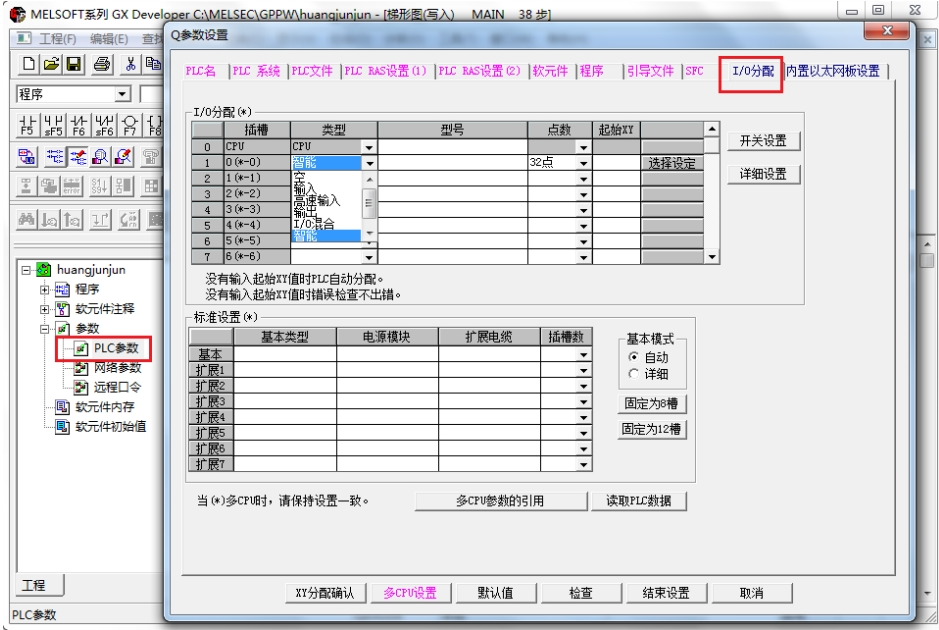This screenshot has width=939, height=630.
Task: Open the 32点 points dropdown
Action: point(583,162)
